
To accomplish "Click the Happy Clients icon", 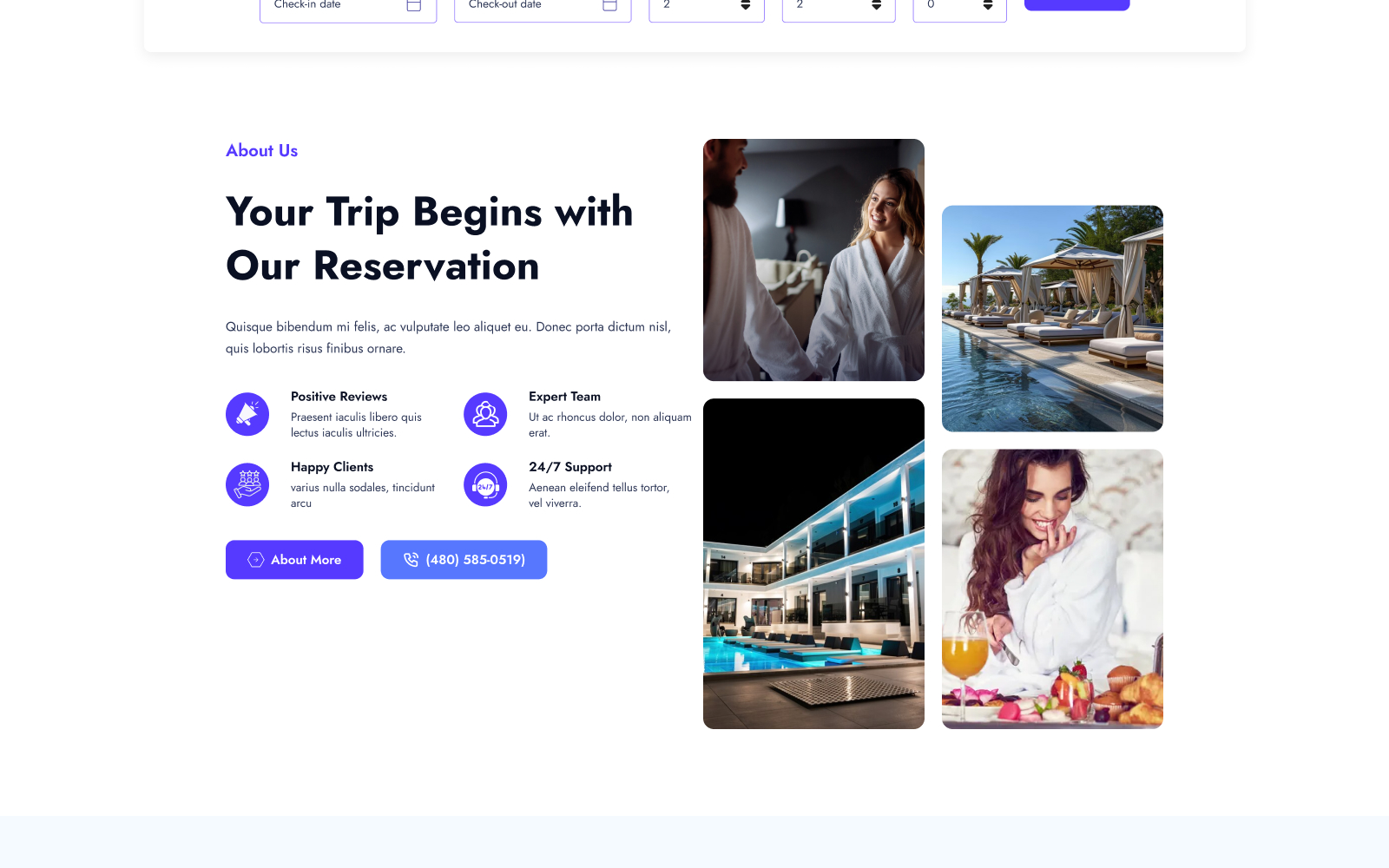I will pyautogui.click(x=247, y=484).
